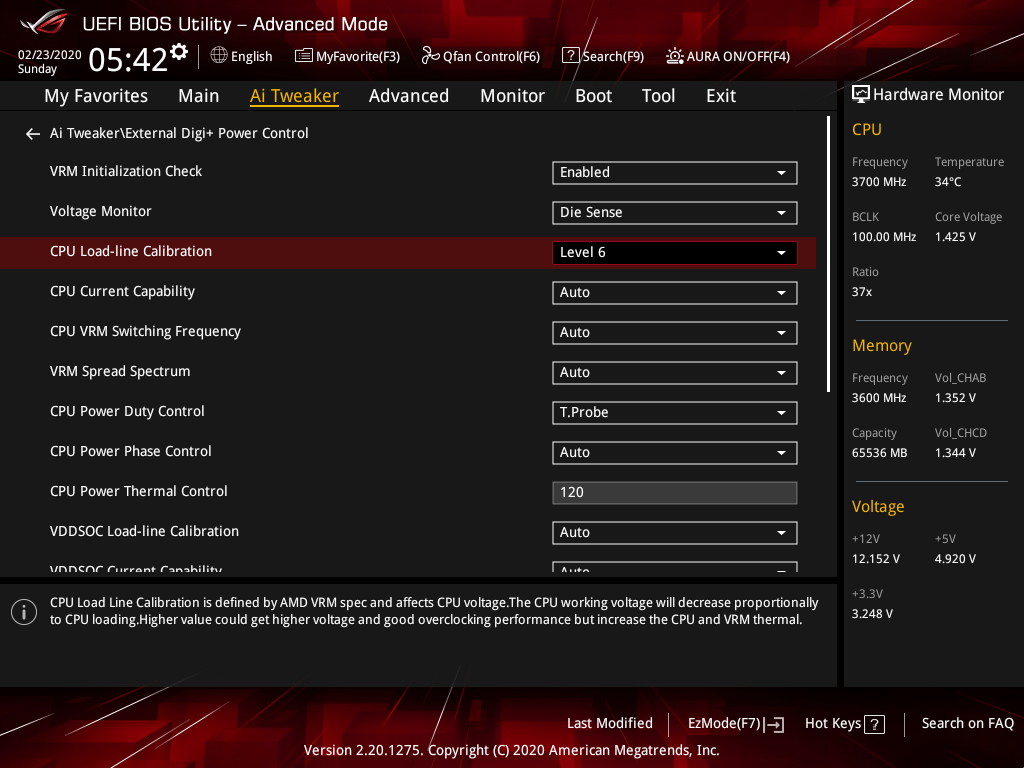Click the +3.3V value 3.248 V

pos(872,613)
